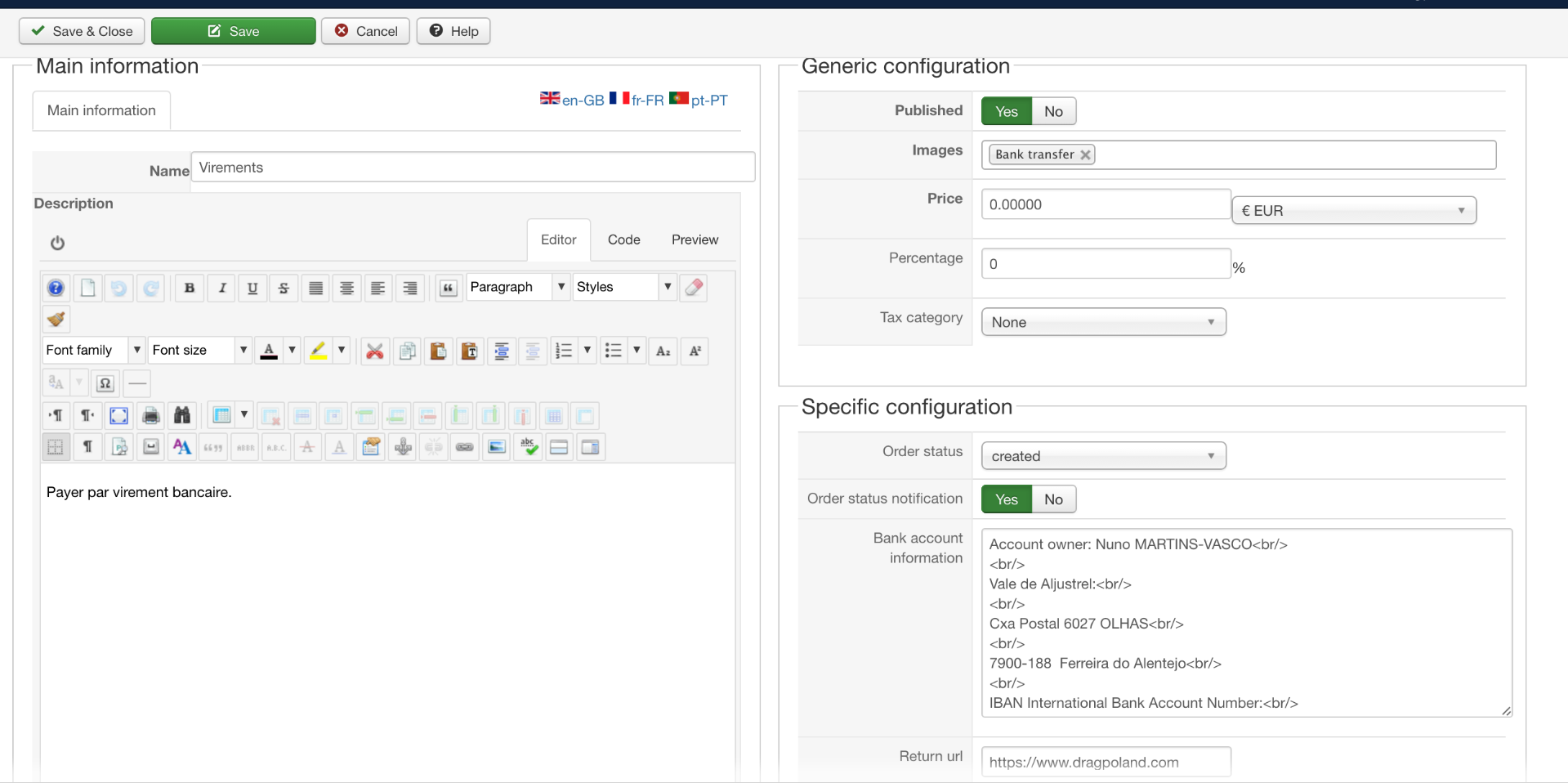Image resolution: width=1568 pixels, height=783 pixels.
Task: Open the text color picker swatch
Action: tap(269, 351)
